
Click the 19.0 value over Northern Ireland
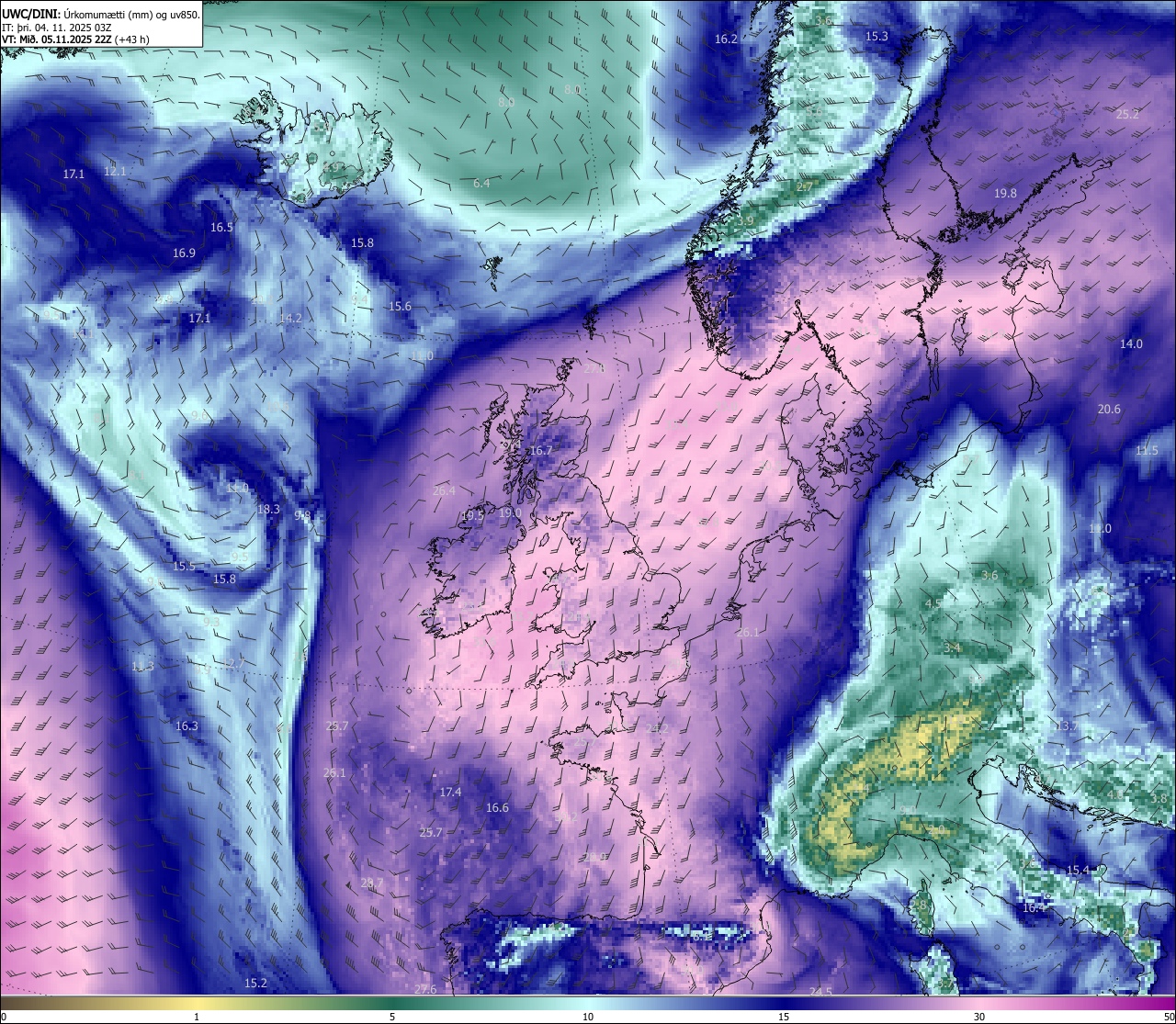tap(510, 513)
